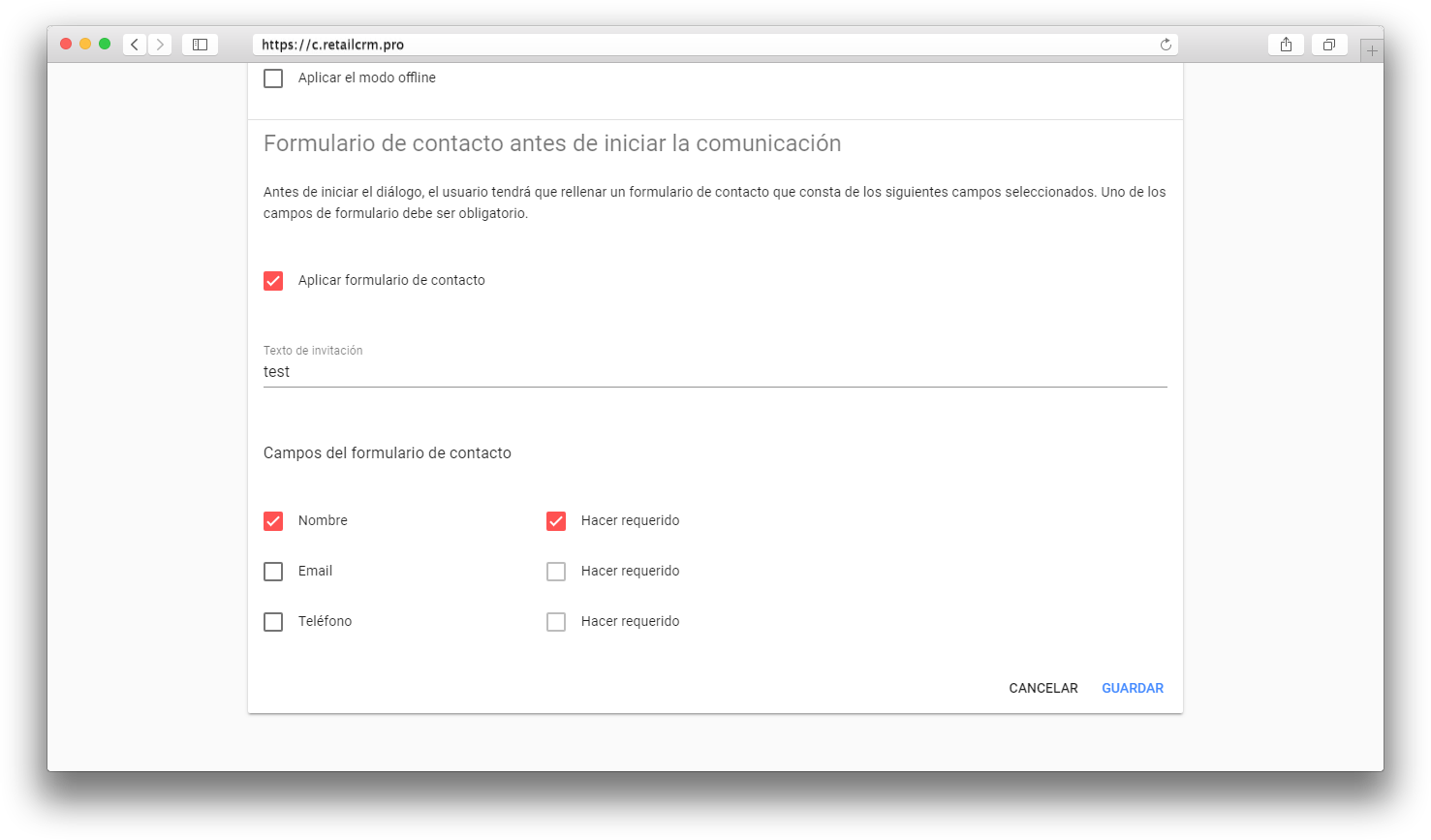The height and width of the screenshot is (840, 1431).
Task: Click the Teléfono label text
Action: [x=325, y=621]
